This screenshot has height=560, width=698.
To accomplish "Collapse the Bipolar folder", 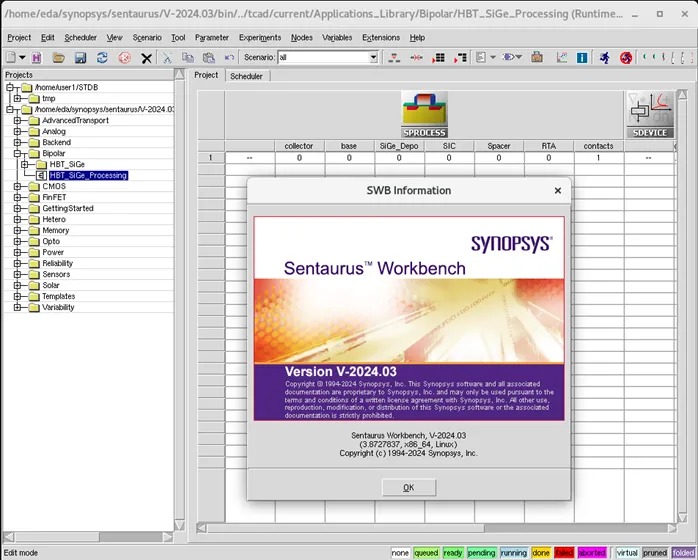I will click(x=17, y=154).
